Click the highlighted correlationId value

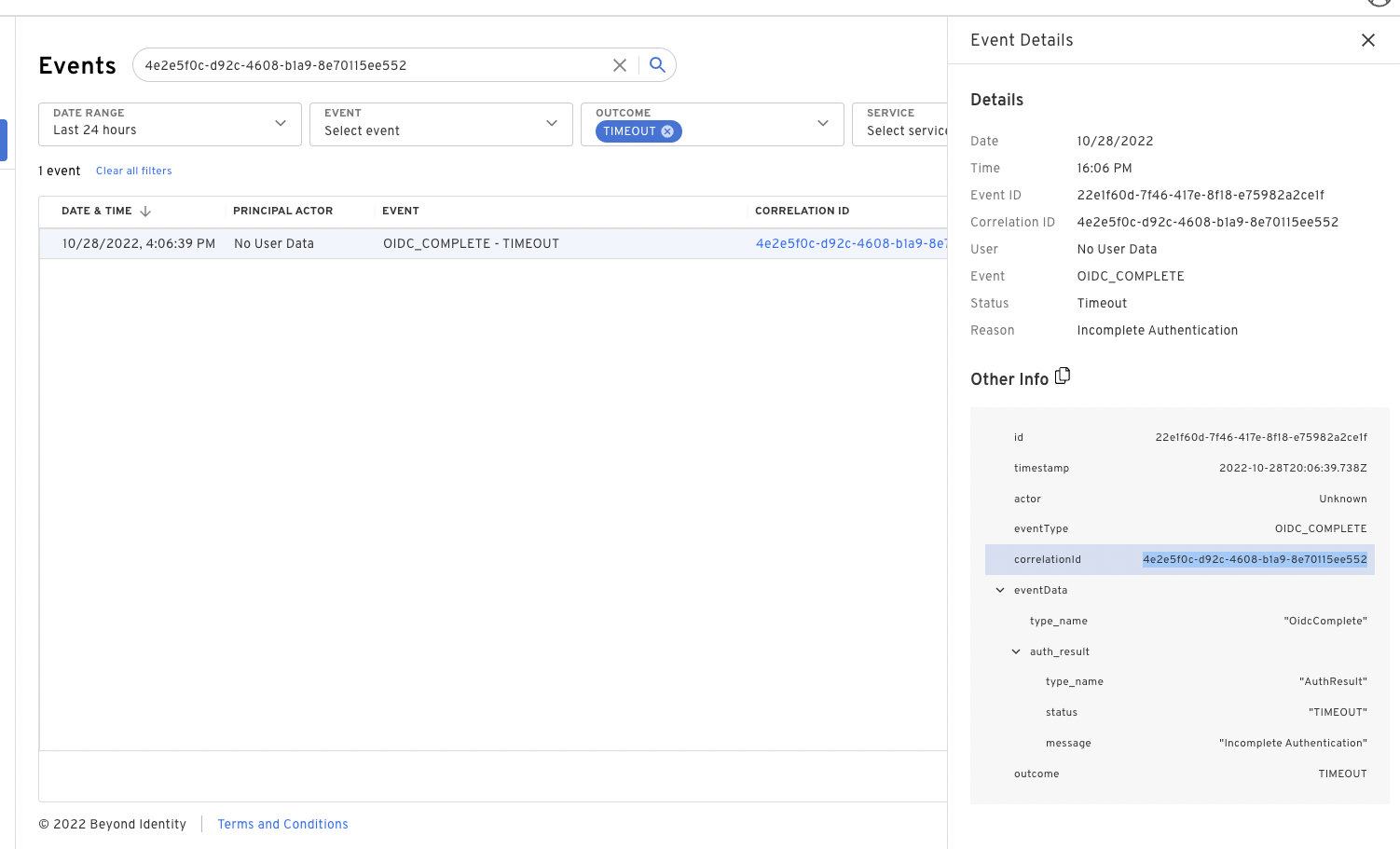coord(1254,559)
